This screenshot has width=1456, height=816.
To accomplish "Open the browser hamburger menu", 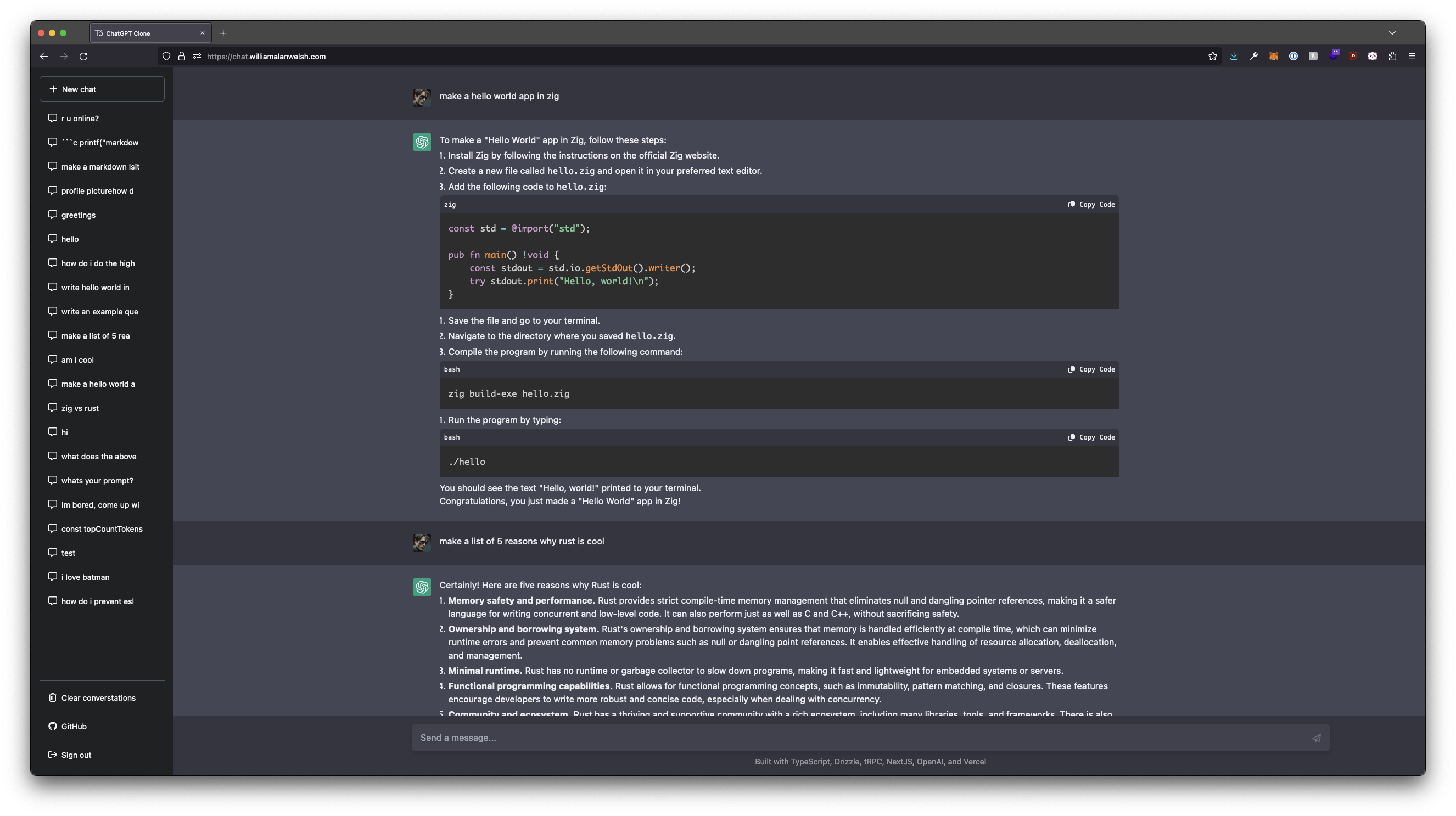I will pyautogui.click(x=1412, y=57).
